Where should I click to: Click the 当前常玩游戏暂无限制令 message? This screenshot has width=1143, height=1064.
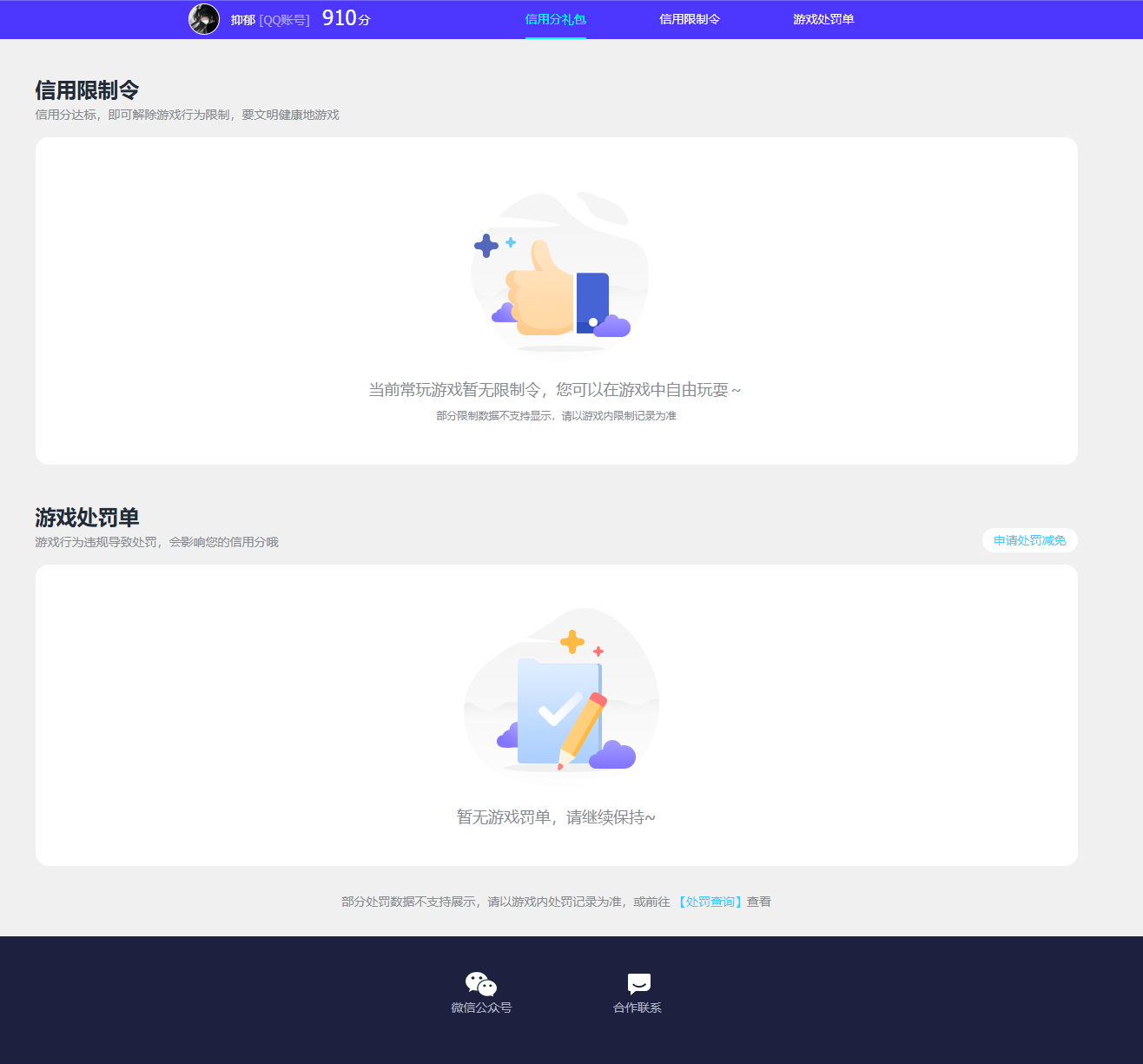pos(556,390)
